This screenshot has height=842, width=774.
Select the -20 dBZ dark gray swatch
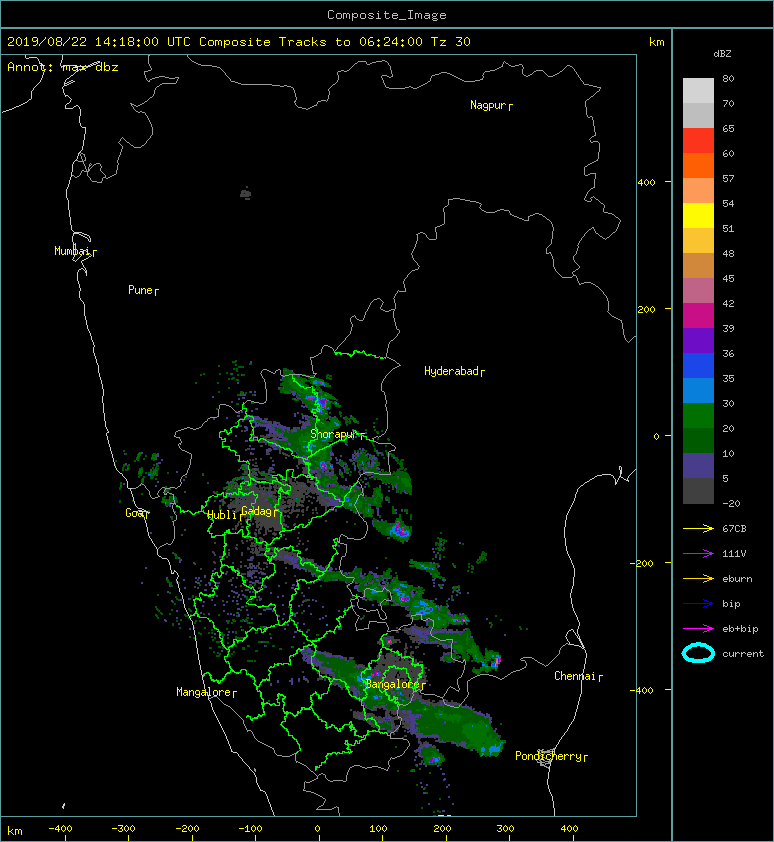pos(698,491)
